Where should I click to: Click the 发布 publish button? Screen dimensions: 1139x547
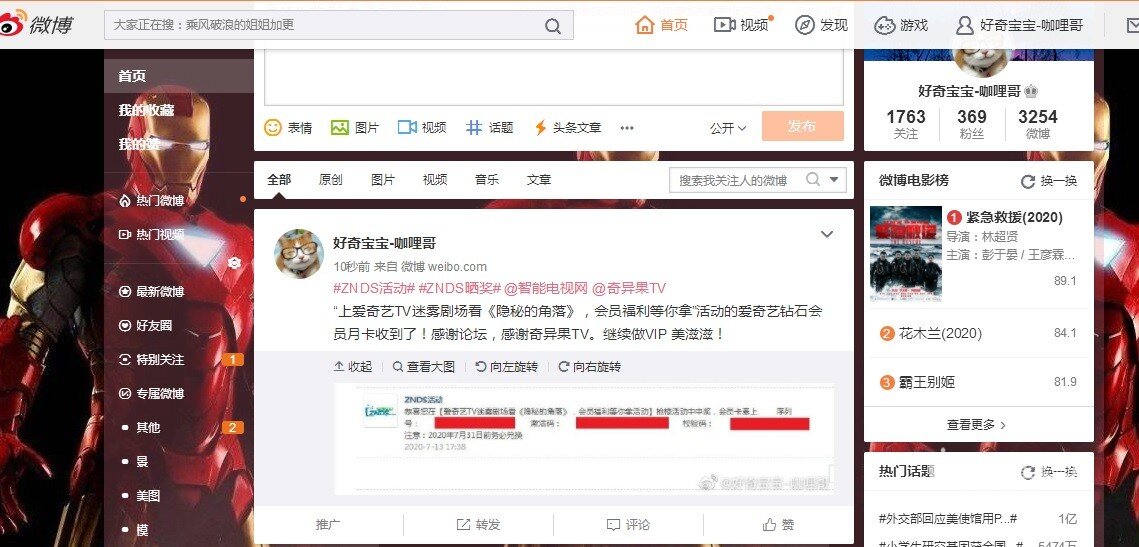click(x=803, y=126)
